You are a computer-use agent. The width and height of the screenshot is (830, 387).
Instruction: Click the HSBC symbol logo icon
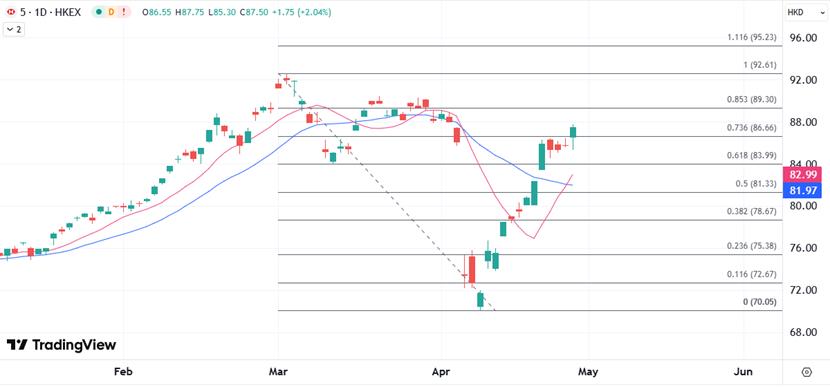tap(11, 12)
